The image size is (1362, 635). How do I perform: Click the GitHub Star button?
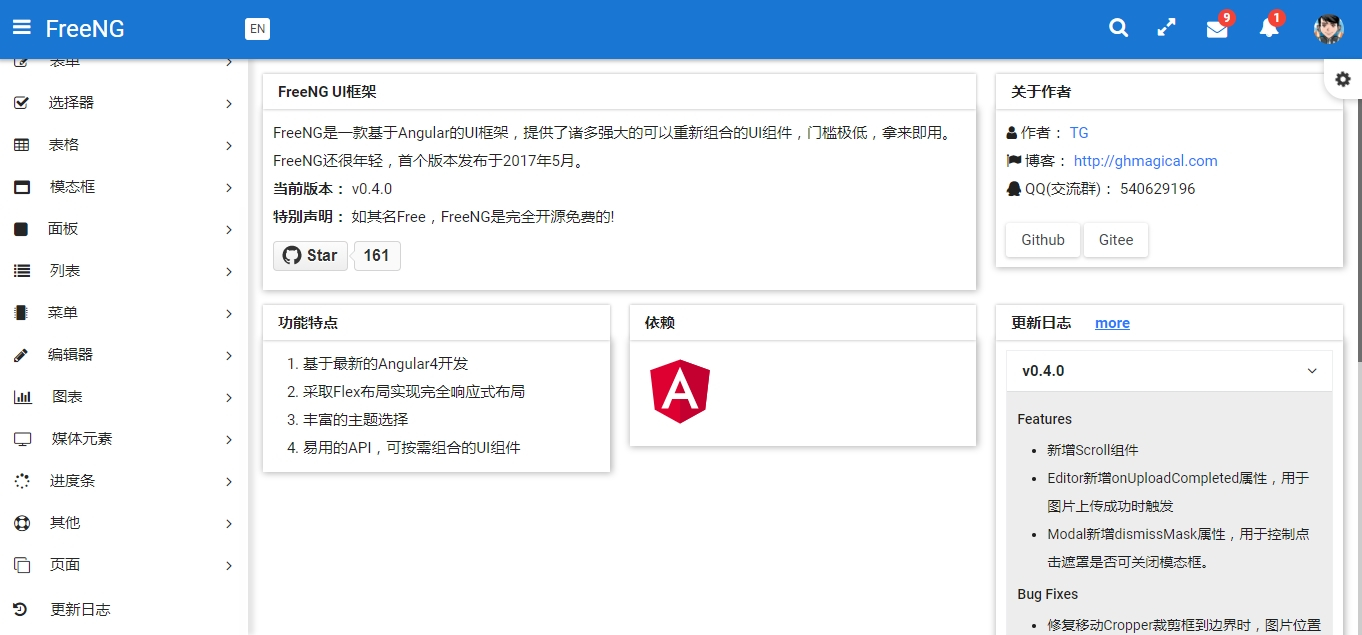point(310,256)
